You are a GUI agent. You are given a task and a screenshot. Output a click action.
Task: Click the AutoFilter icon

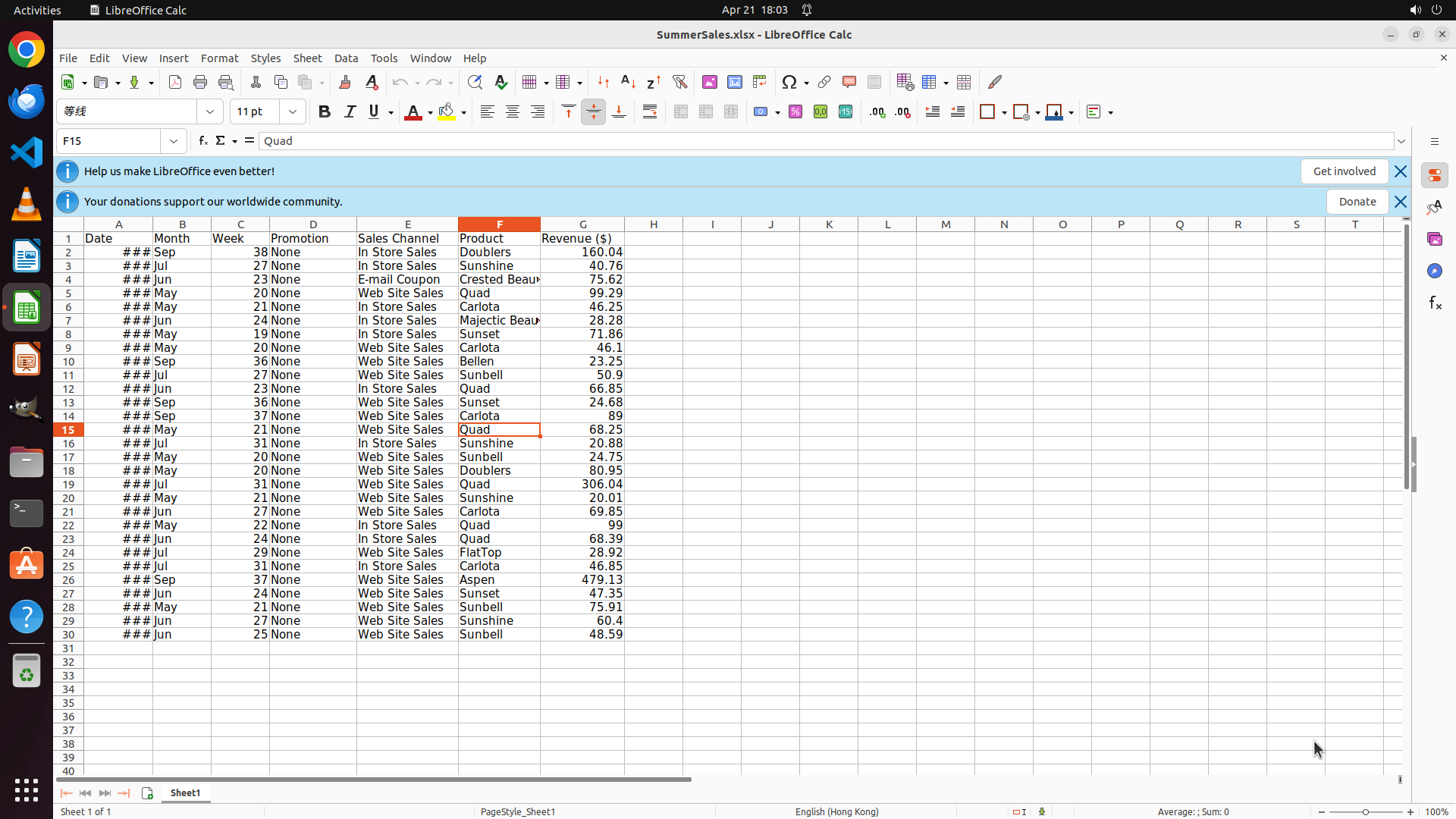[679, 82]
